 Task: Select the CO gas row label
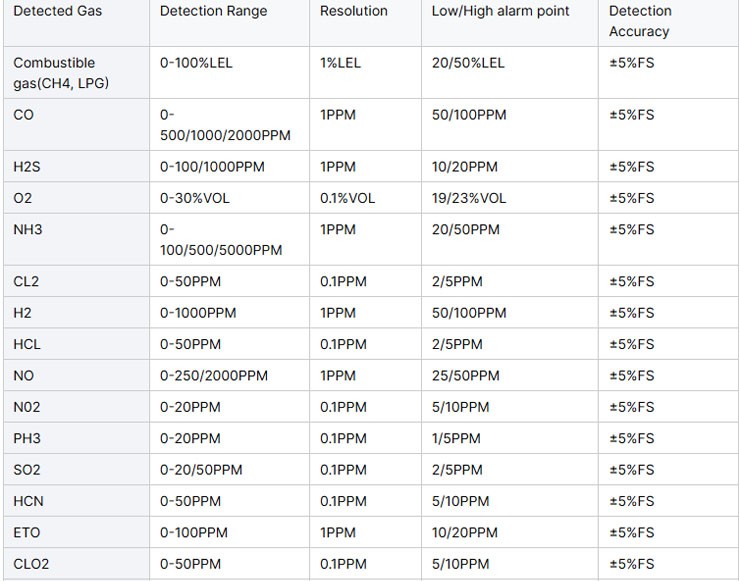(24, 115)
